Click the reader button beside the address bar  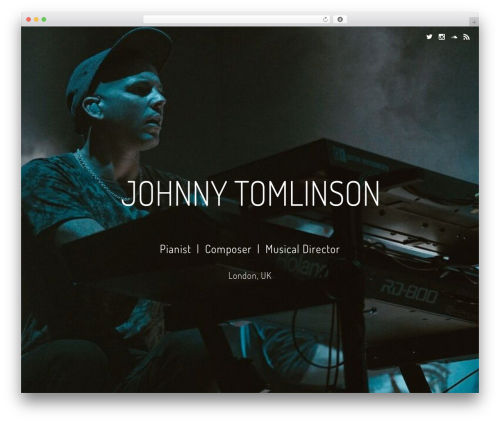click(340, 19)
